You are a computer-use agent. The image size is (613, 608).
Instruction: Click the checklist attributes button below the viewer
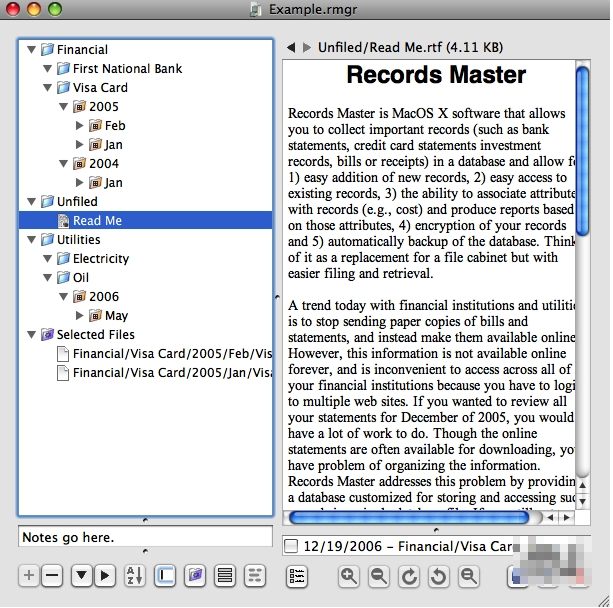[297, 577]
